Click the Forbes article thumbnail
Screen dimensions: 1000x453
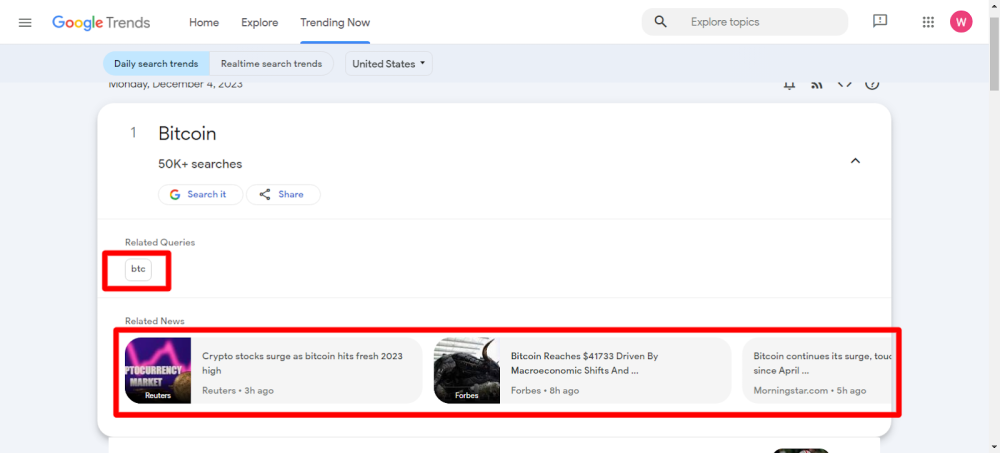(x=467, y=371)
